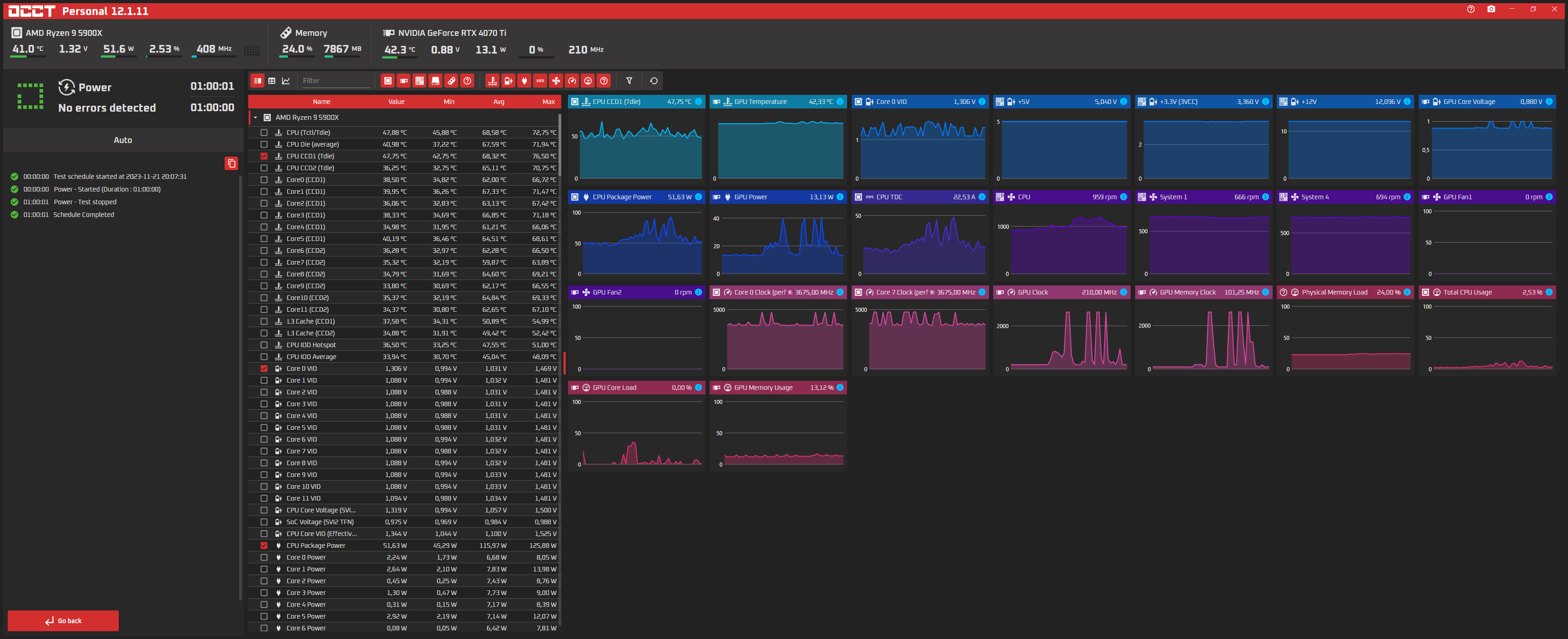1568x639 pixels.
Task: Toggle the storage drive device filter
Action: click(435, 80)
